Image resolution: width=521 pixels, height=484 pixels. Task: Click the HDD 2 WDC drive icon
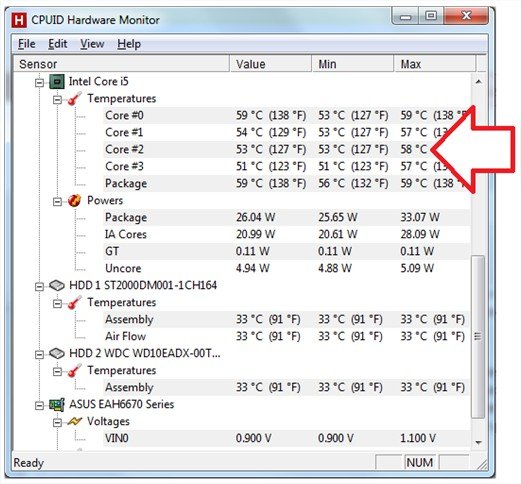[x=57, y=353]
